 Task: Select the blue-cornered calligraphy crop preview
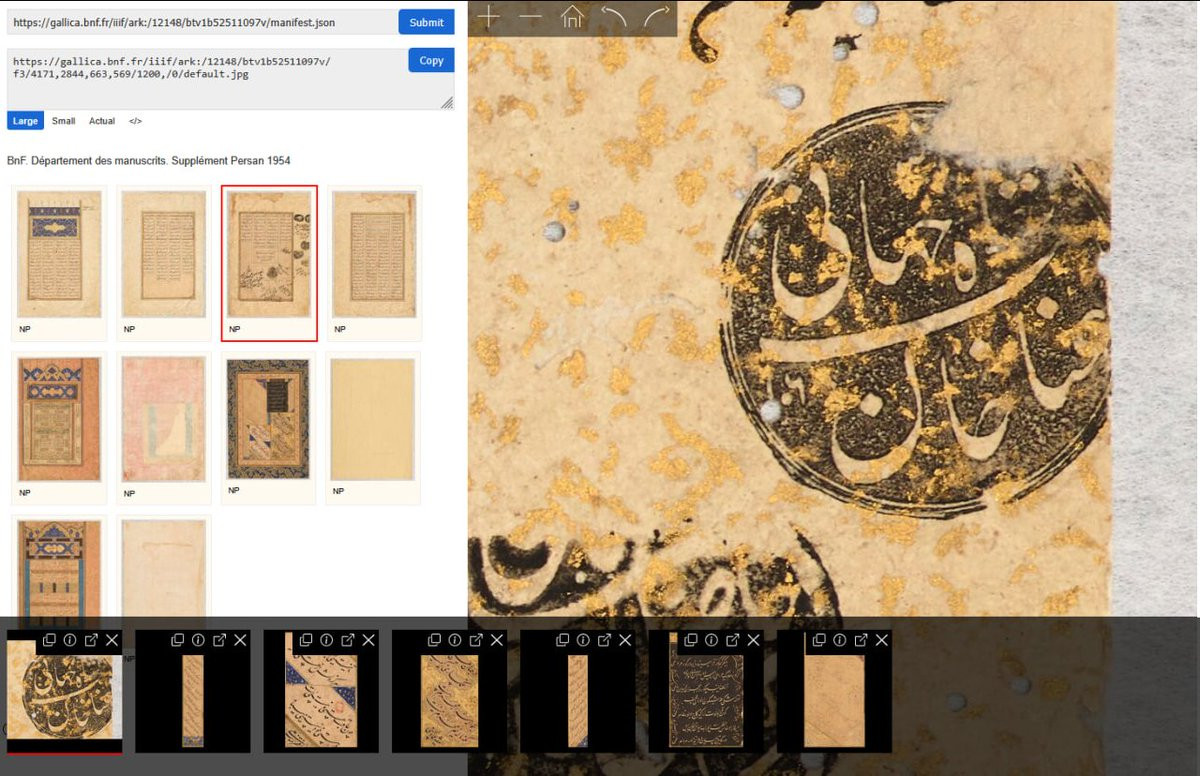click(x=321, y=700)
